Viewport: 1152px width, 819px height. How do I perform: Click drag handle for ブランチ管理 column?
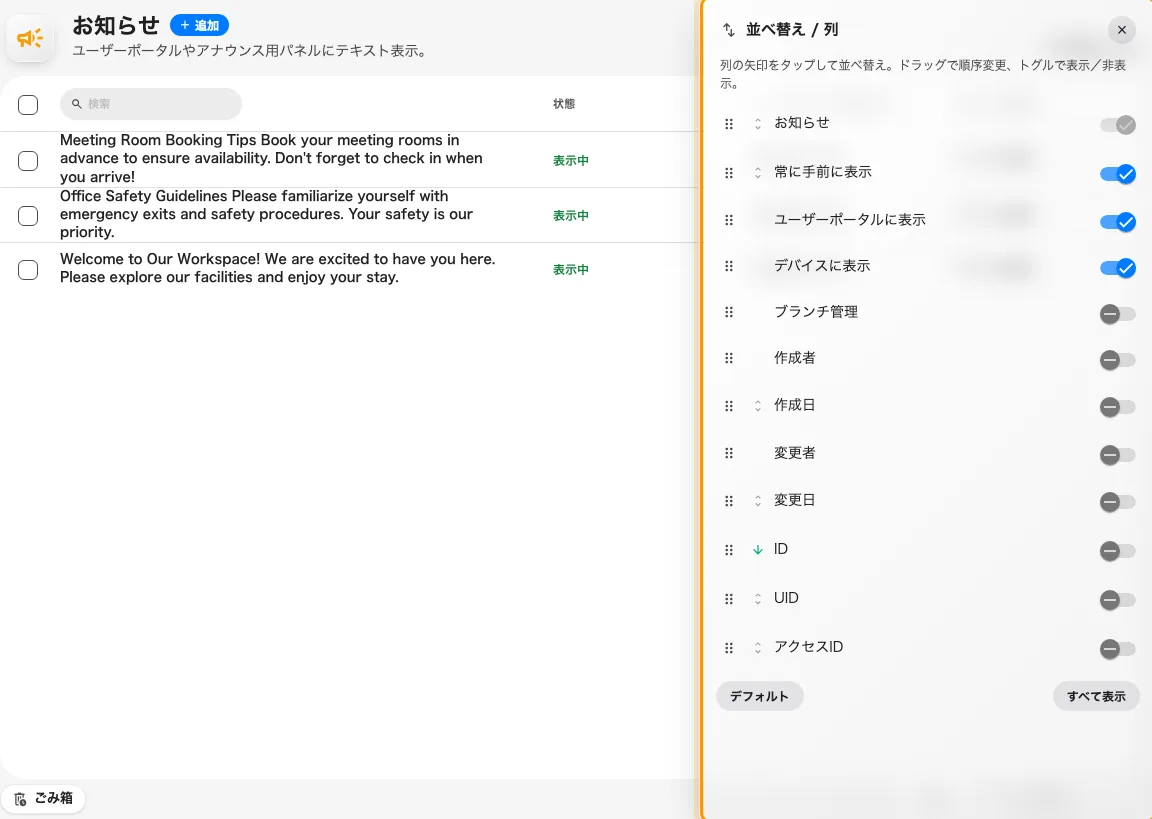pos(729,312)
